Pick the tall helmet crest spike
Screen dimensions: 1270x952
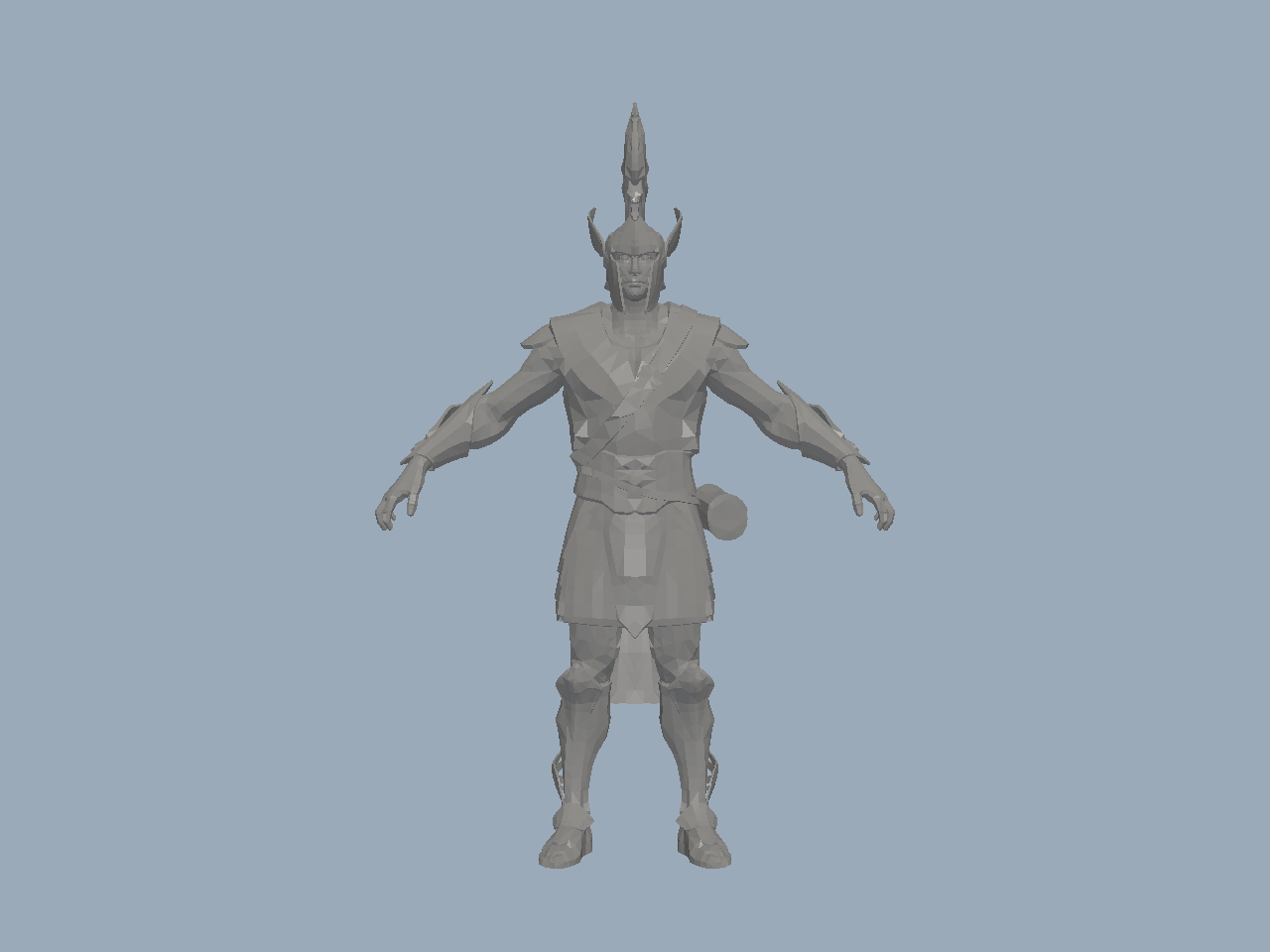(x=635, y=161)
